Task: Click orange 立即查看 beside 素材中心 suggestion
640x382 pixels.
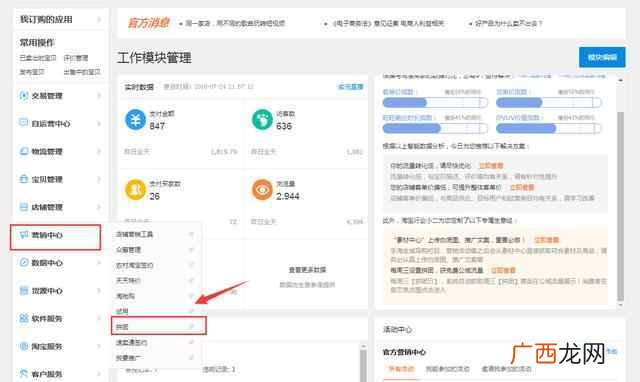Action: pos(547,240)
